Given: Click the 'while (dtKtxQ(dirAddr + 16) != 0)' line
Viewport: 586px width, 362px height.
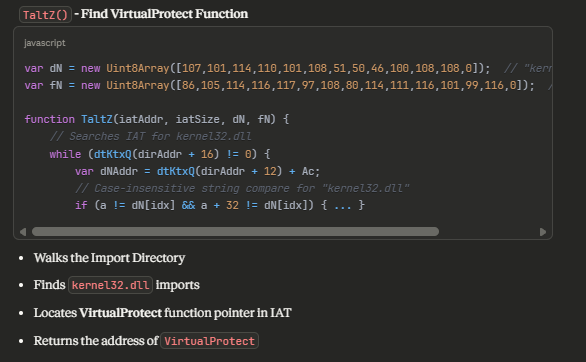Looking at the screenshot, I should pyautogui.click(x=160, y=154).
